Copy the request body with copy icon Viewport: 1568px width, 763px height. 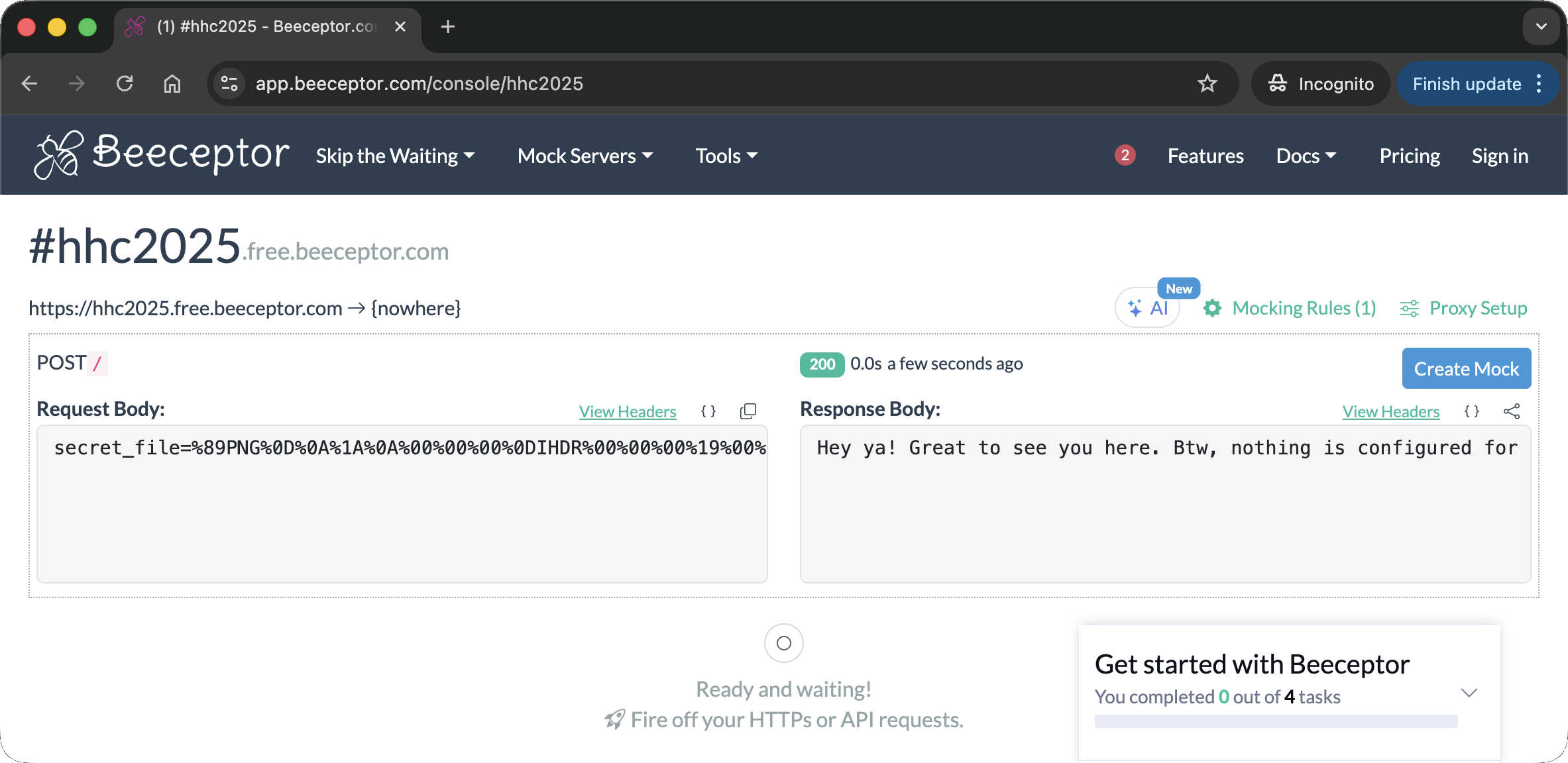748,411
